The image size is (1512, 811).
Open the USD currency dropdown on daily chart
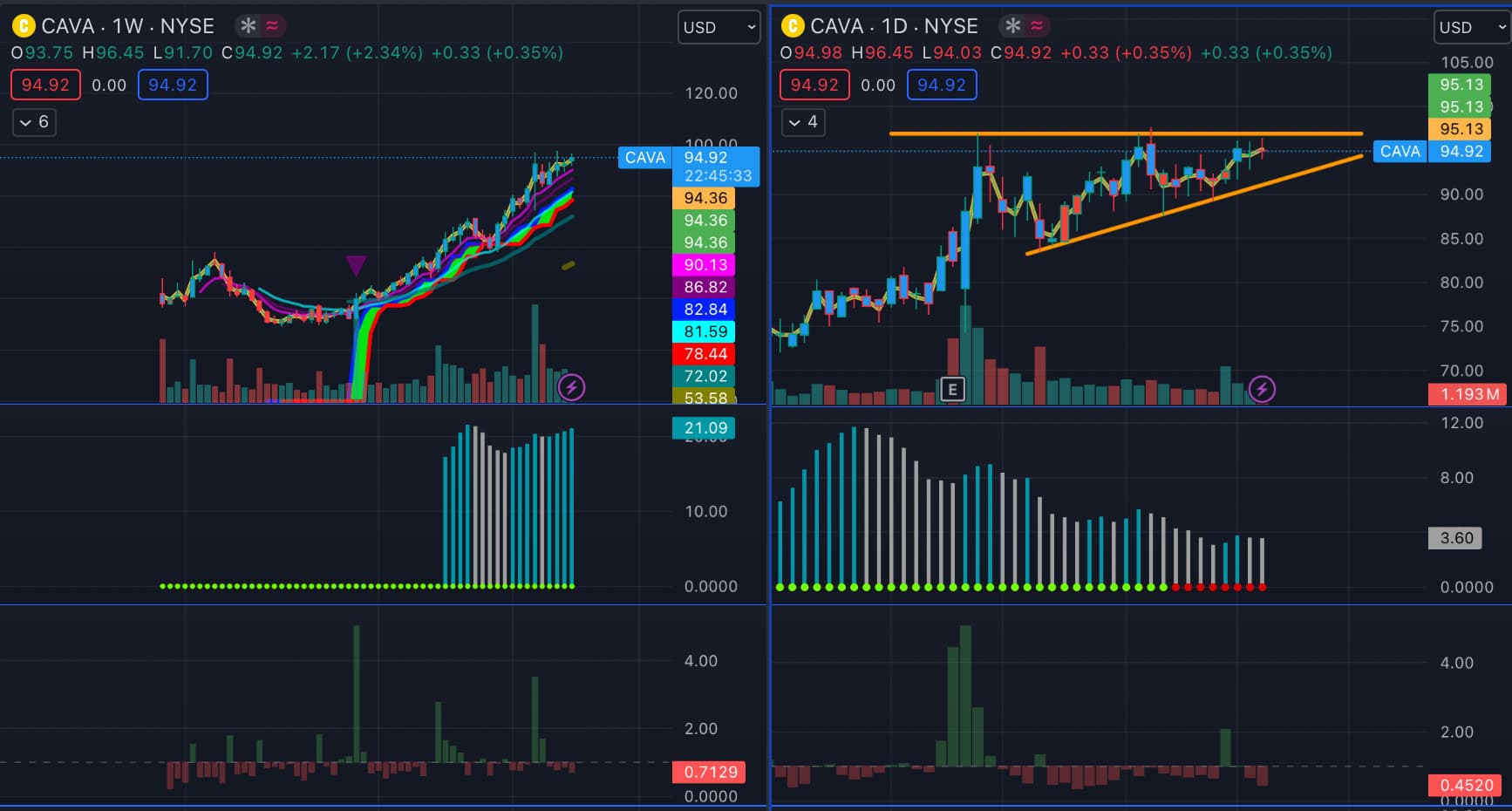pos(1472,27)
